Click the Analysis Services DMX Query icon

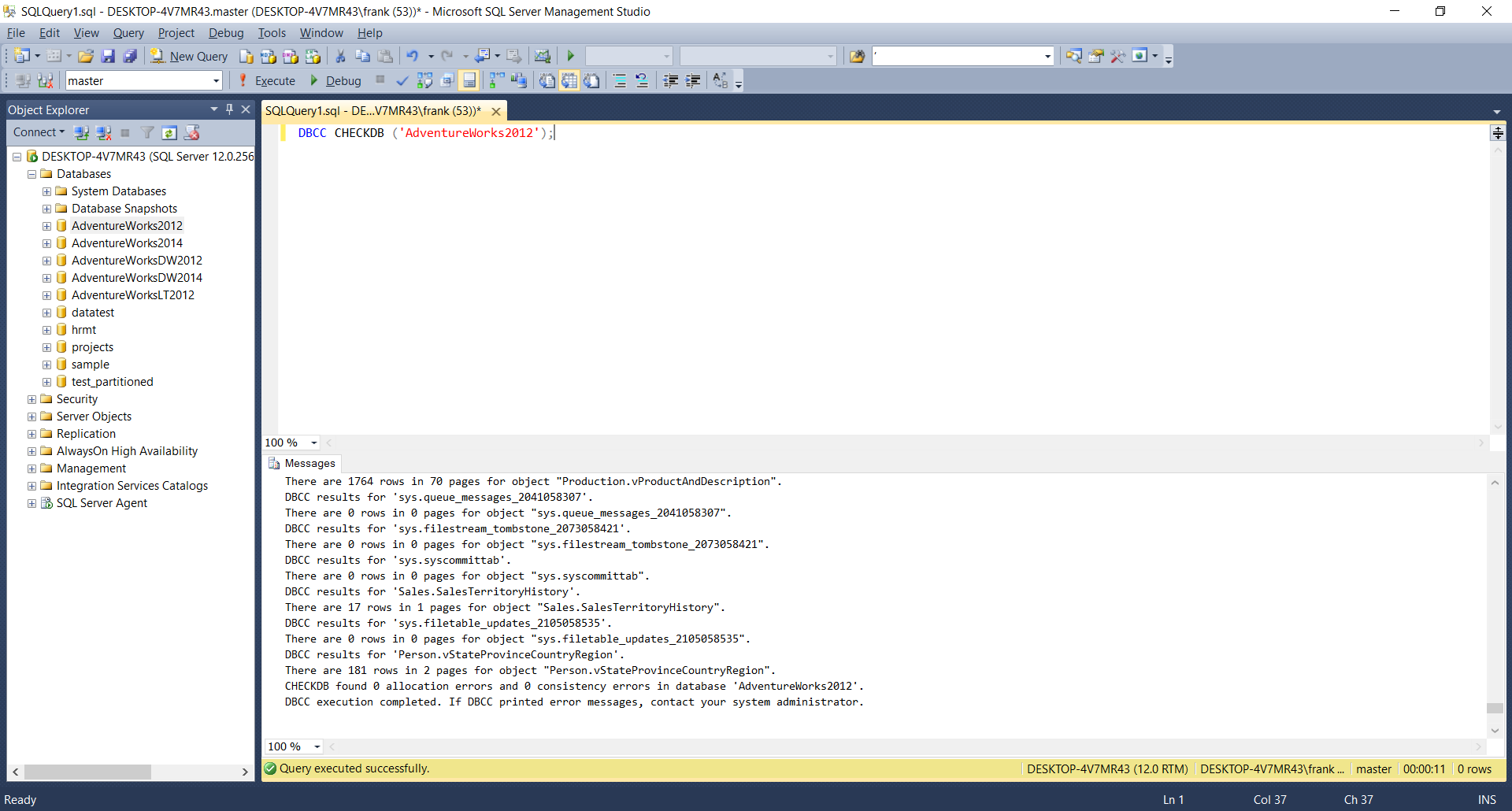[291, 56]
